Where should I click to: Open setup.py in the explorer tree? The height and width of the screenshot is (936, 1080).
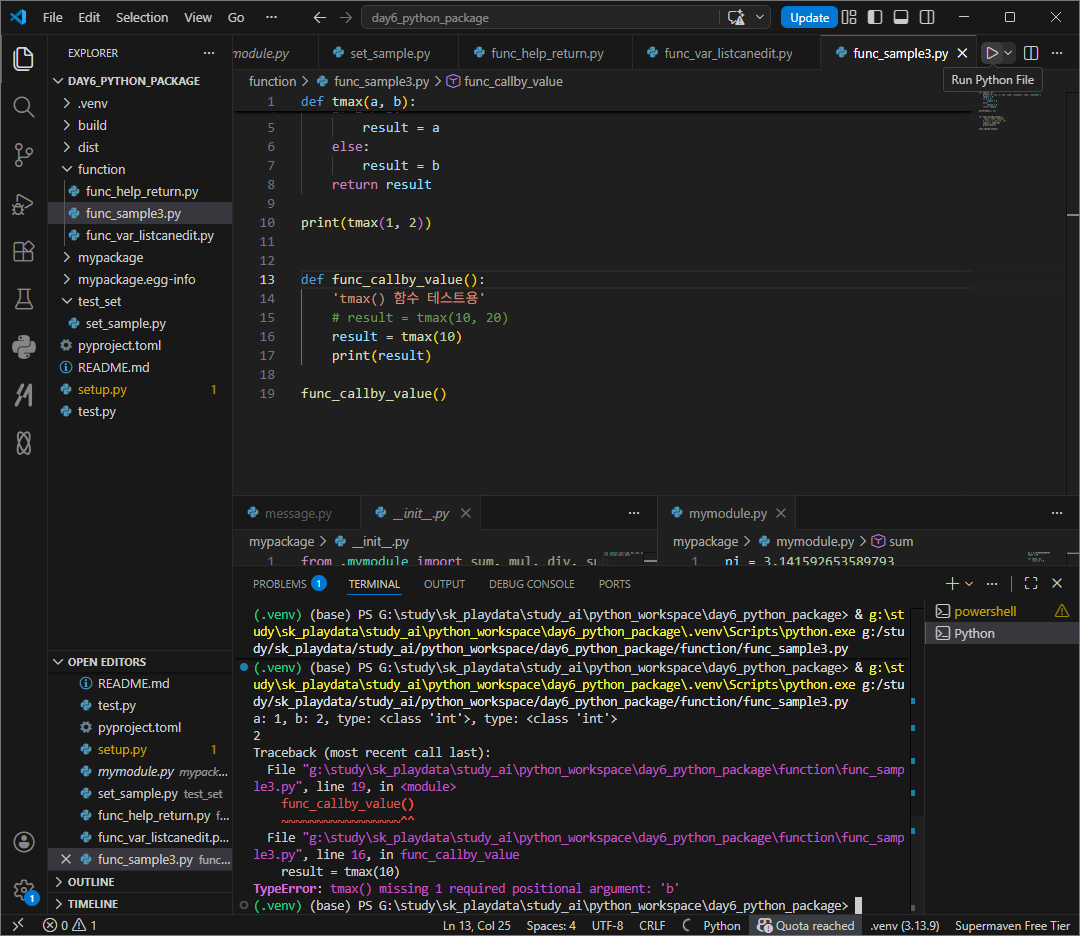point(140,390)
